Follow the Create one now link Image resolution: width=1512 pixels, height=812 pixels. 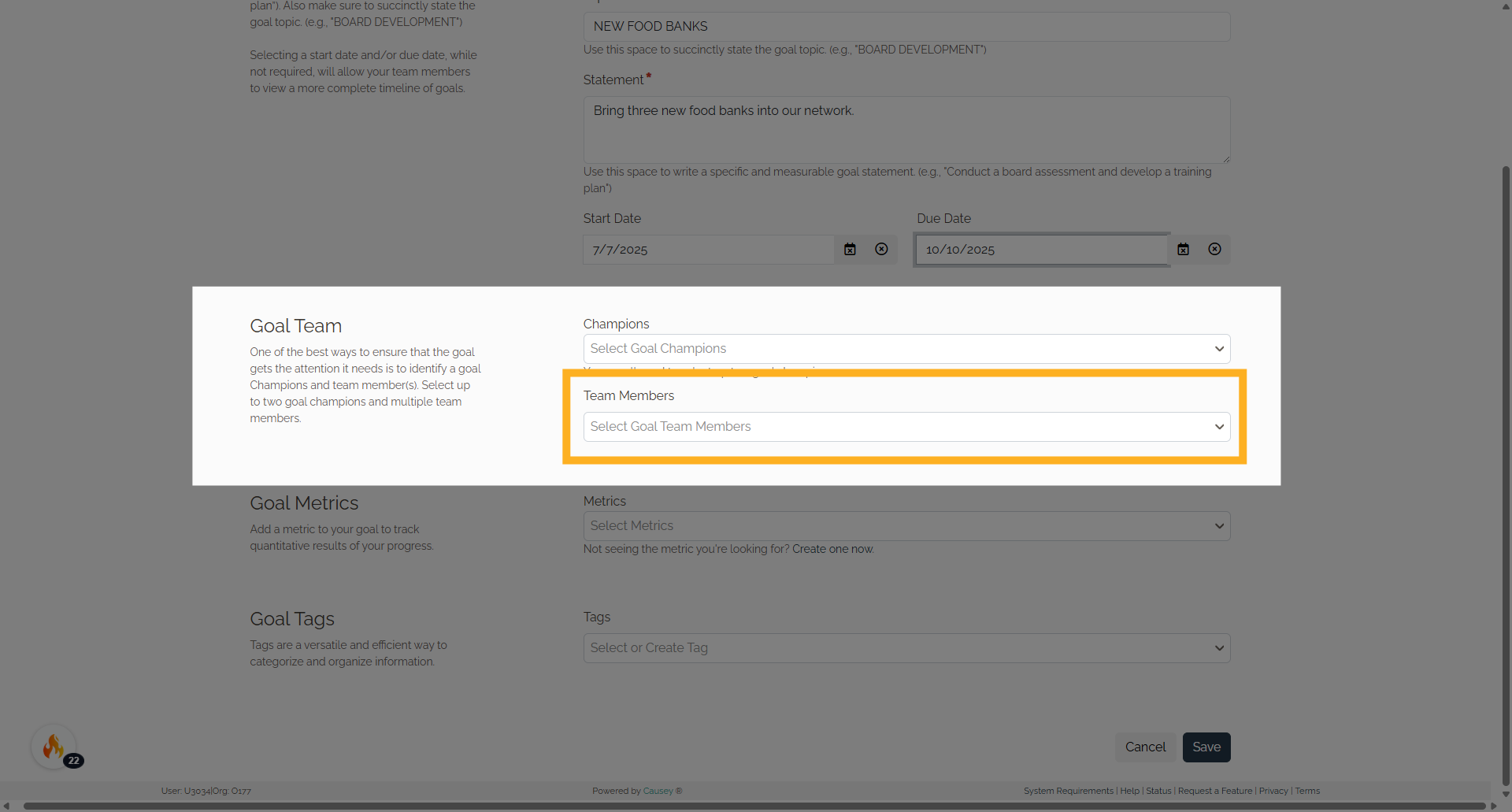click(832, 549)
